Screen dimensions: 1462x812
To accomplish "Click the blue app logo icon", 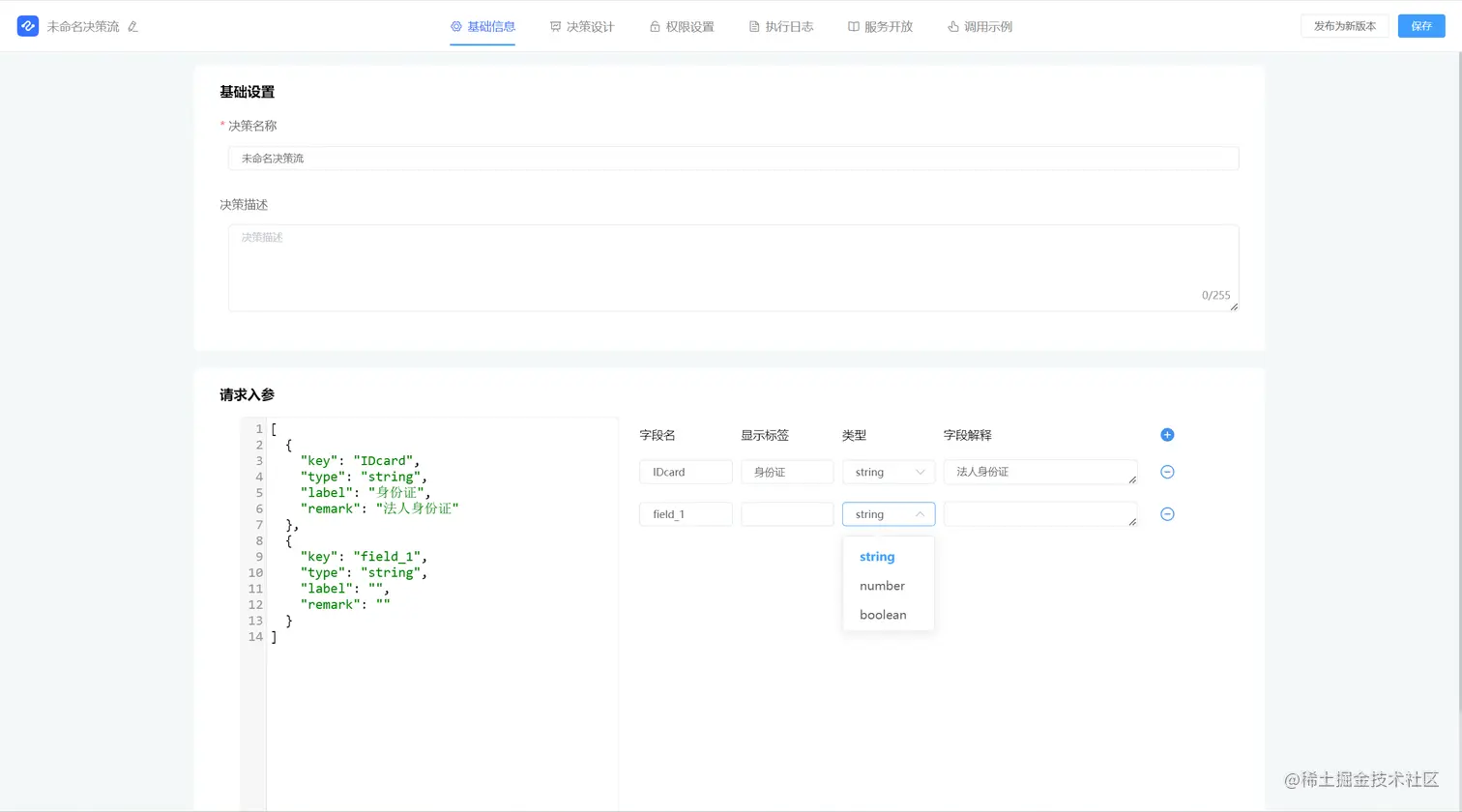I will [x=28, y=26].
